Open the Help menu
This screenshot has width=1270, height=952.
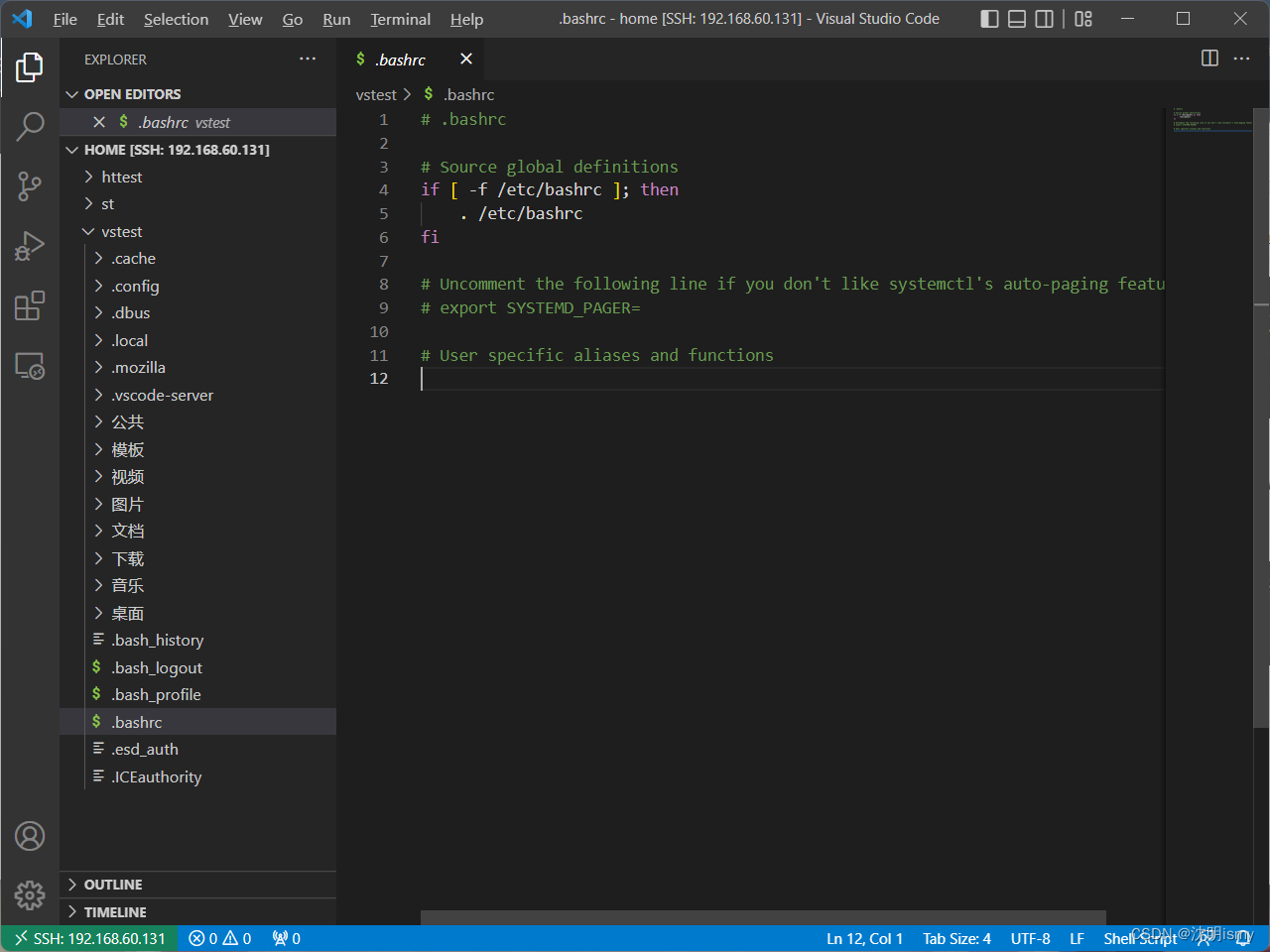coord(466,19)
